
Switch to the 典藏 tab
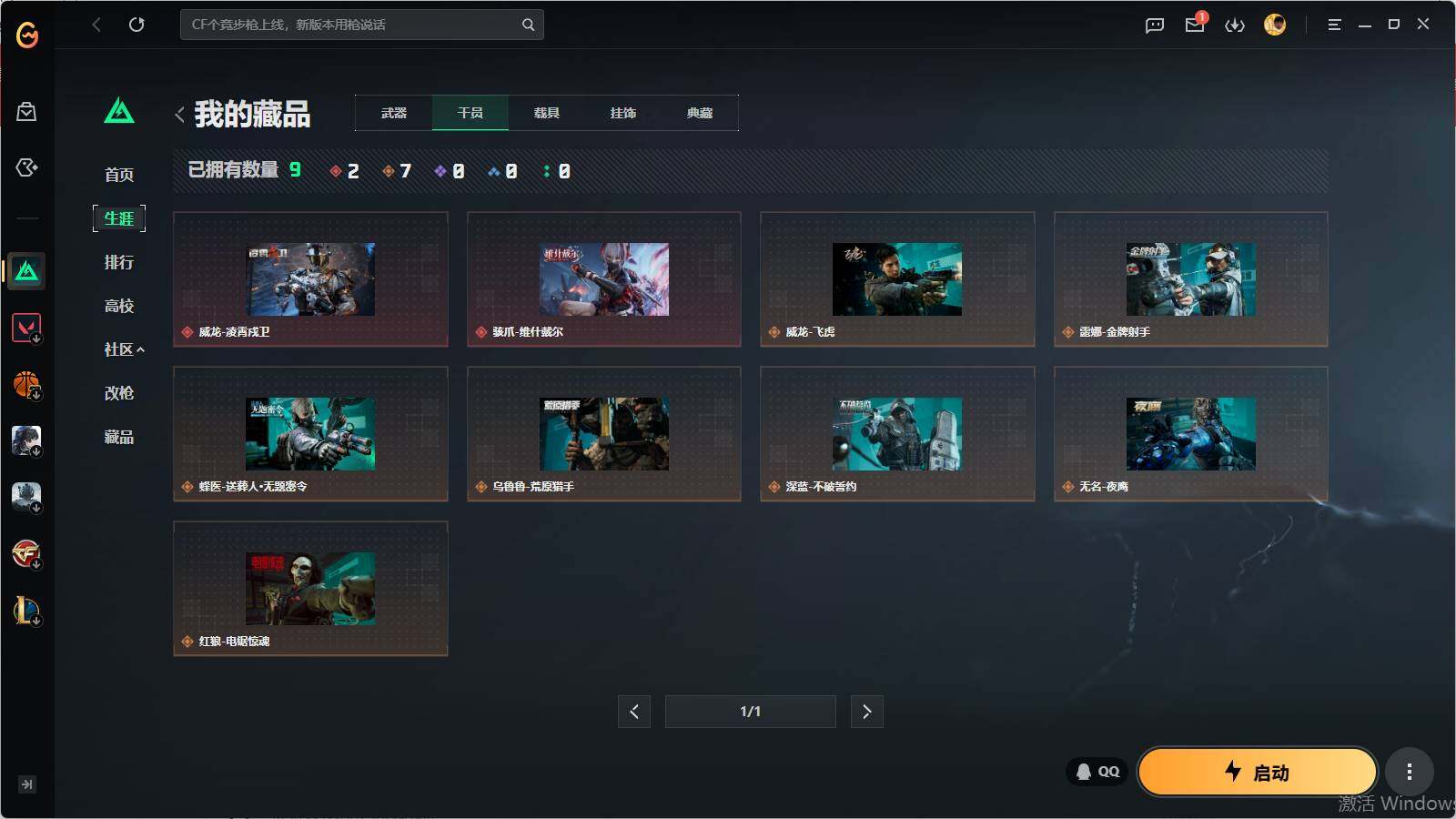[700, 113]
